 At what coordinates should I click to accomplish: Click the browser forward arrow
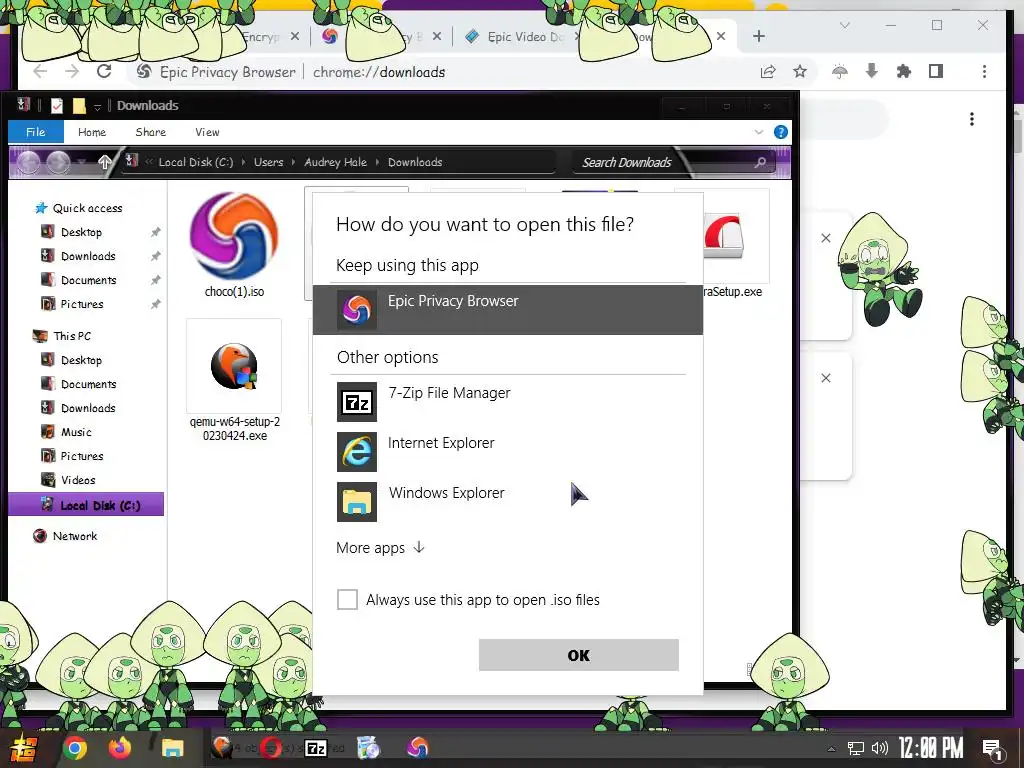pos(72,72)
